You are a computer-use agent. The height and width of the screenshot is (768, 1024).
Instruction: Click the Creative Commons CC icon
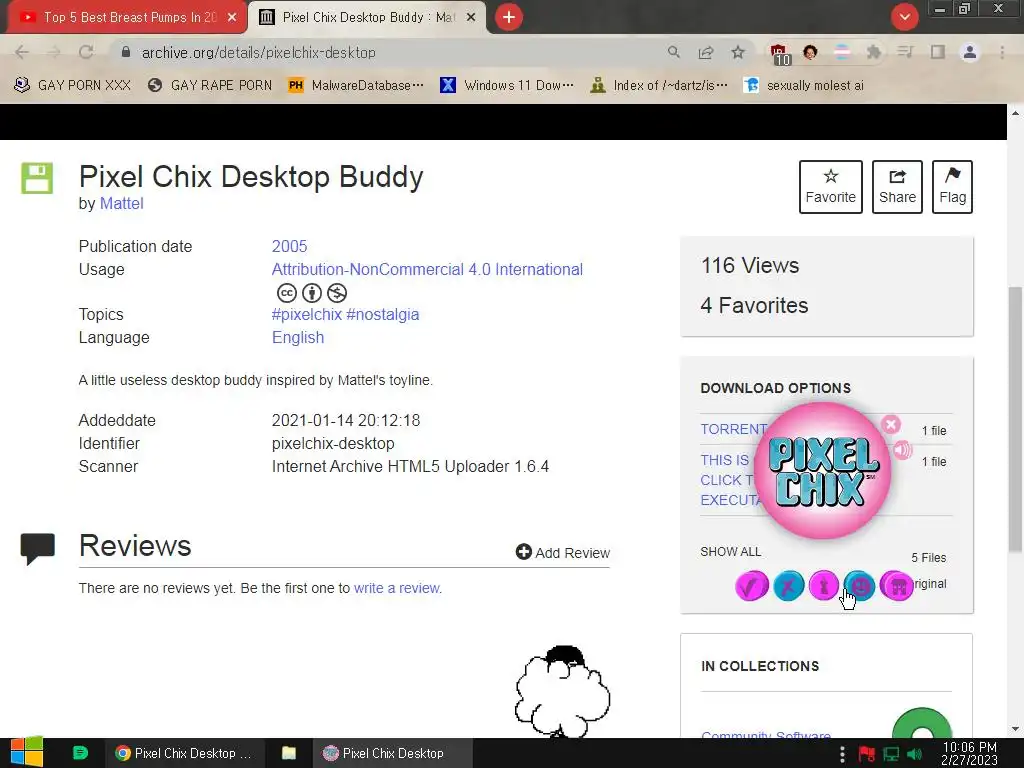coord(287,293)
